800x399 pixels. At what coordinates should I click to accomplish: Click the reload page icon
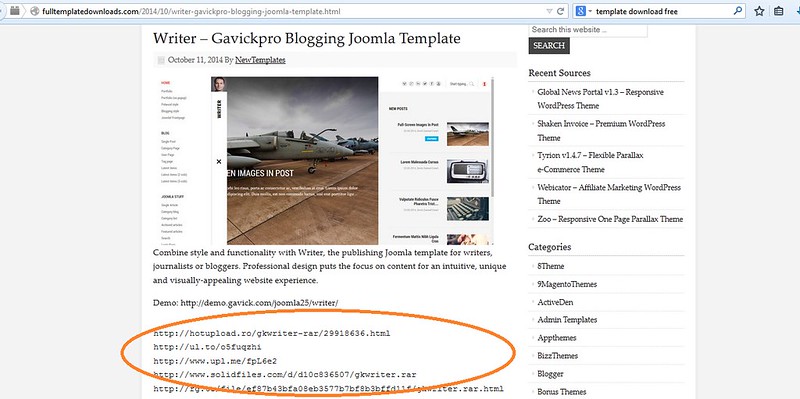(560, 11)
